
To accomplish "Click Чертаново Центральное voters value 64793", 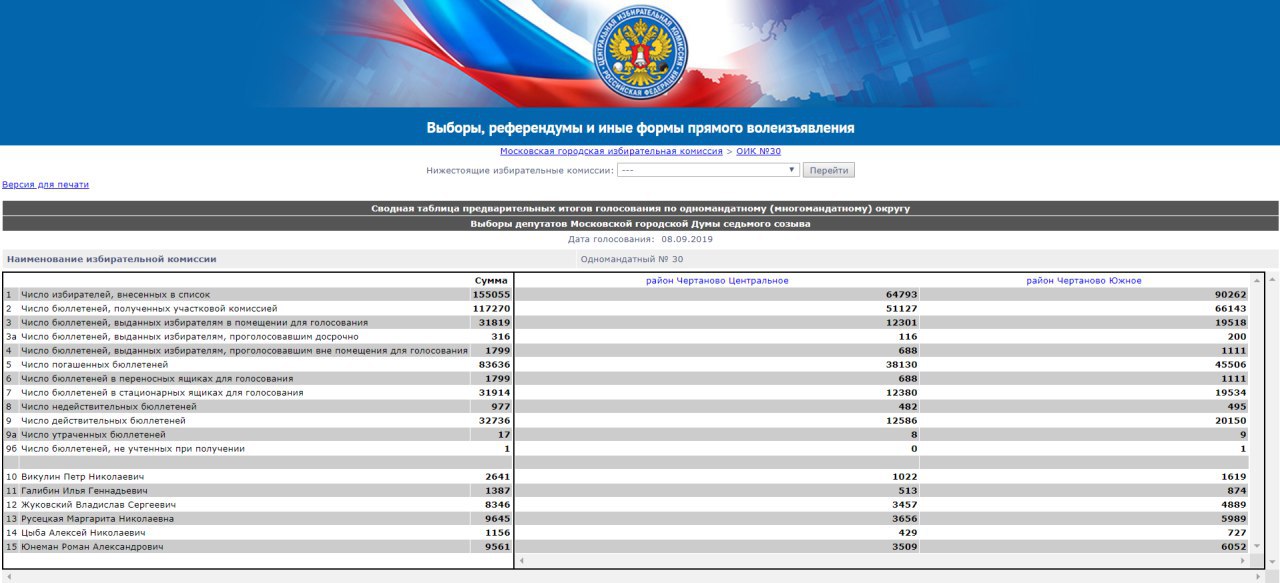I will pyautogui.click(x=902, y=295).
